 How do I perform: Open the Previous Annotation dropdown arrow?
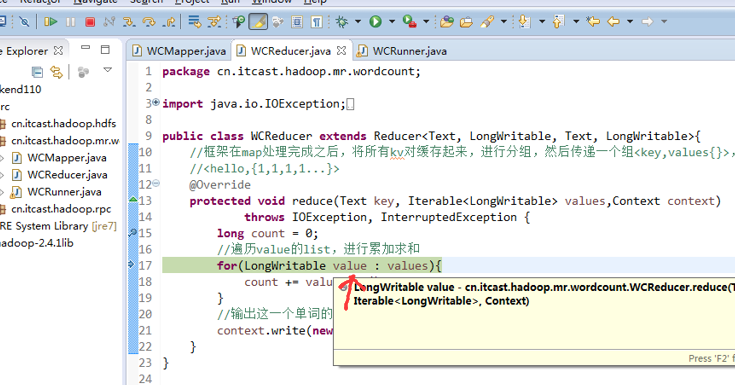[576, 22]
